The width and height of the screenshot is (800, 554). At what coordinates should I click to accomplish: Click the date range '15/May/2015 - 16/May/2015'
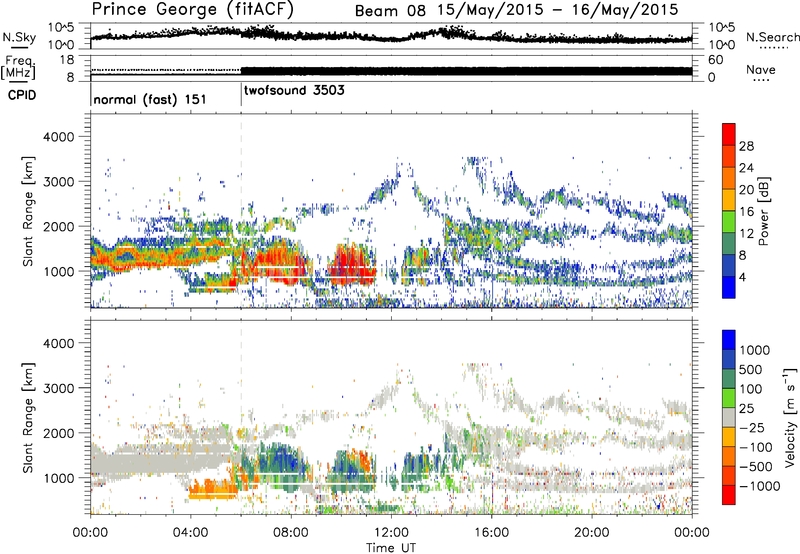[x=558, y=10]
